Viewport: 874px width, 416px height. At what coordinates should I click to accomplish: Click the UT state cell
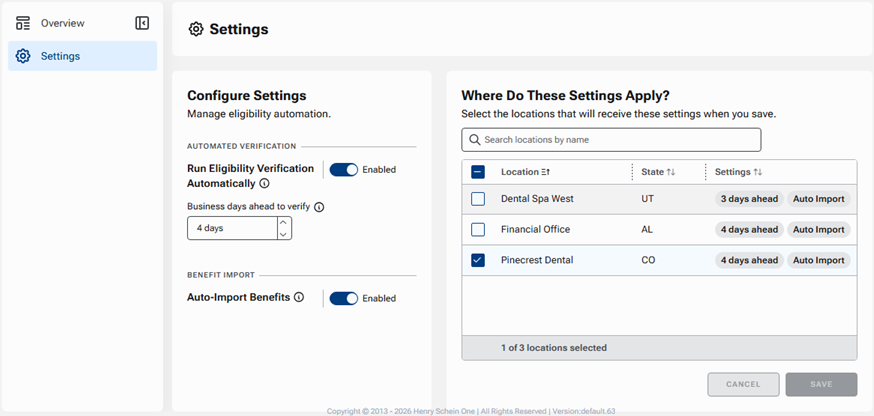click(x=647, y=199)
